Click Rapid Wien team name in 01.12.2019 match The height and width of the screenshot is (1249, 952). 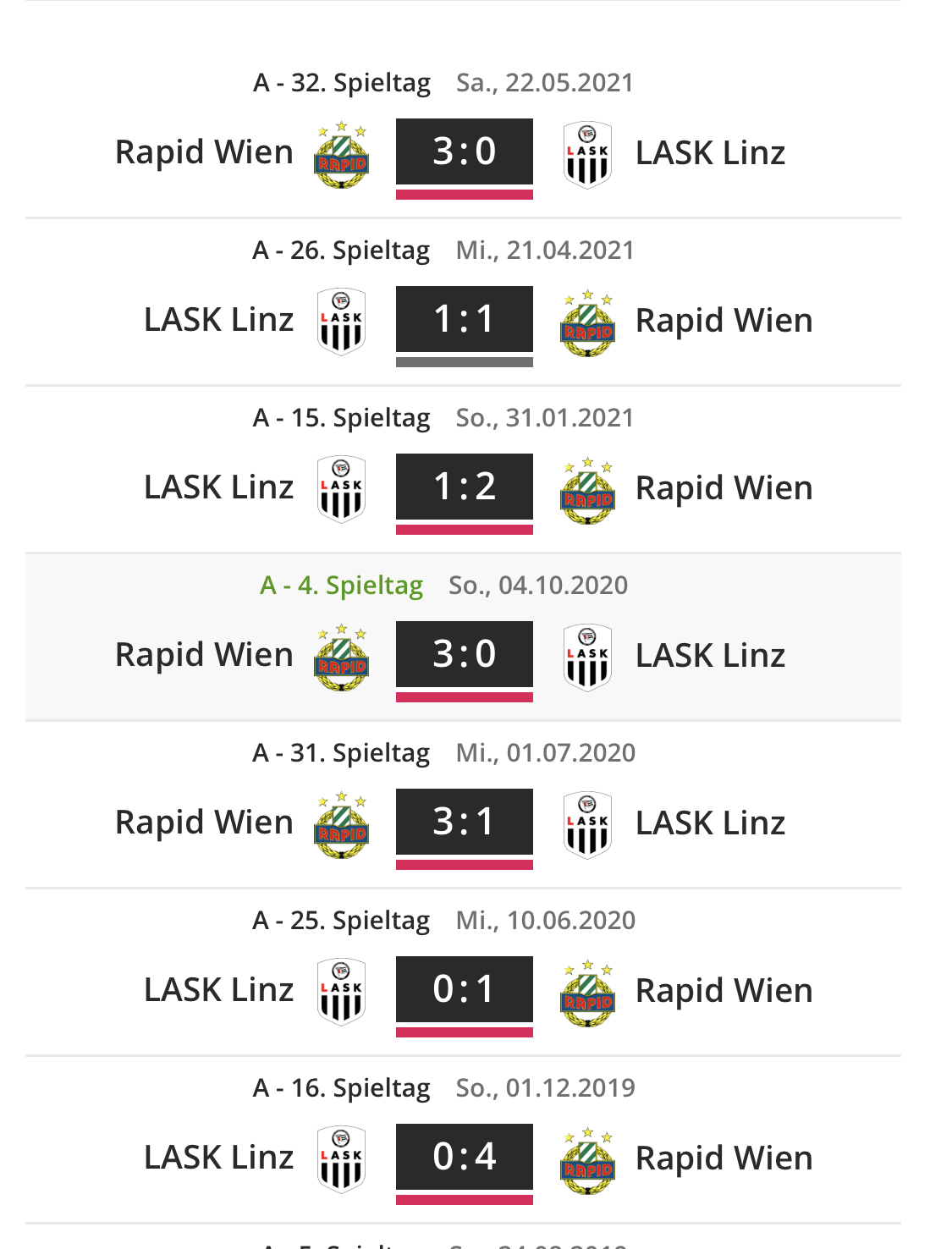[724, 1158]
